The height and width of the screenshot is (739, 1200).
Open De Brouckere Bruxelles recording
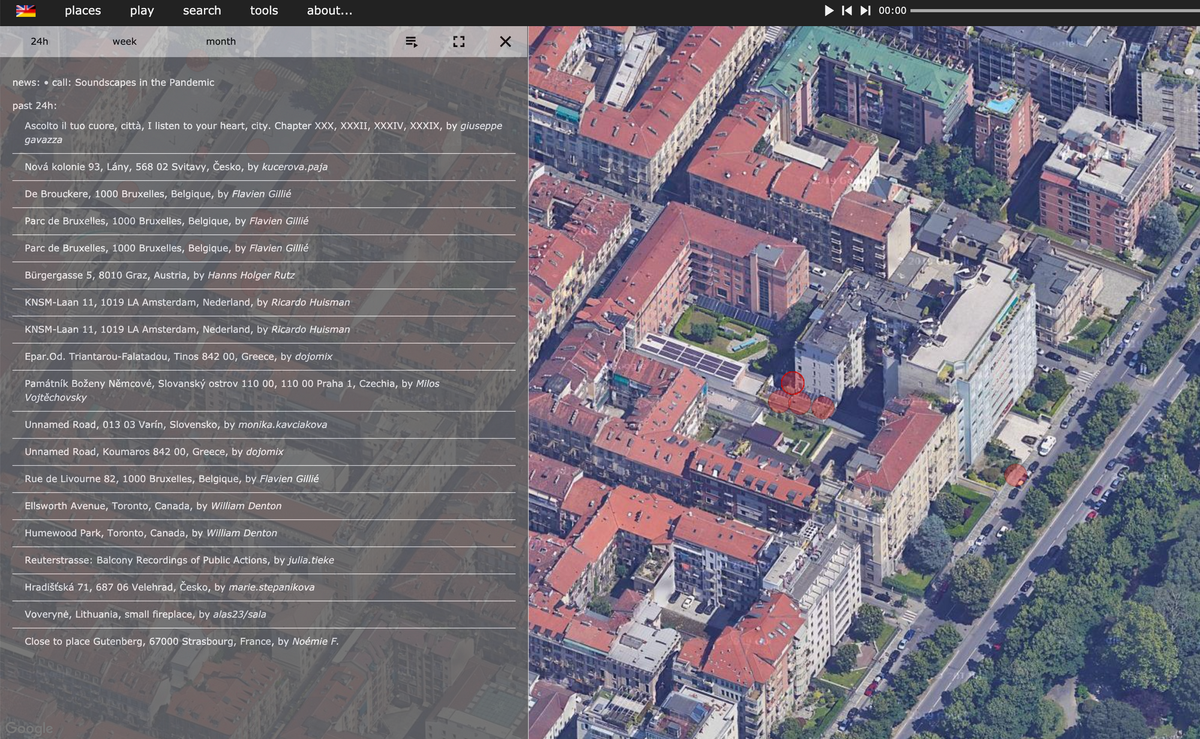coord(264,194)
